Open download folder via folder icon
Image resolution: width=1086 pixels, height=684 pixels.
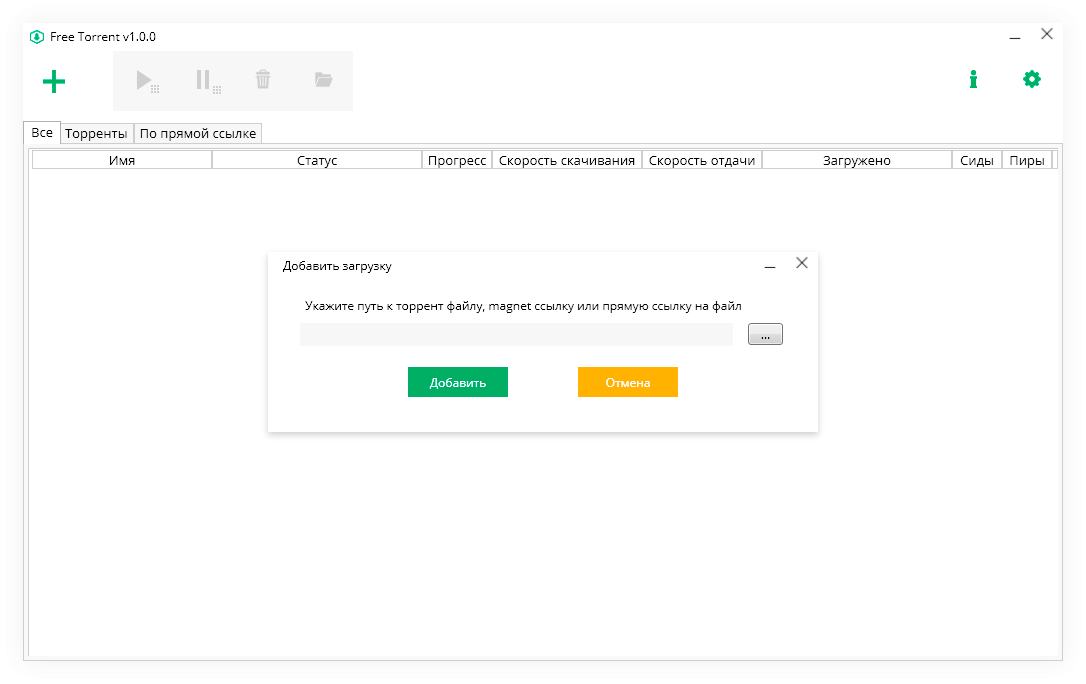coord(323,80)
